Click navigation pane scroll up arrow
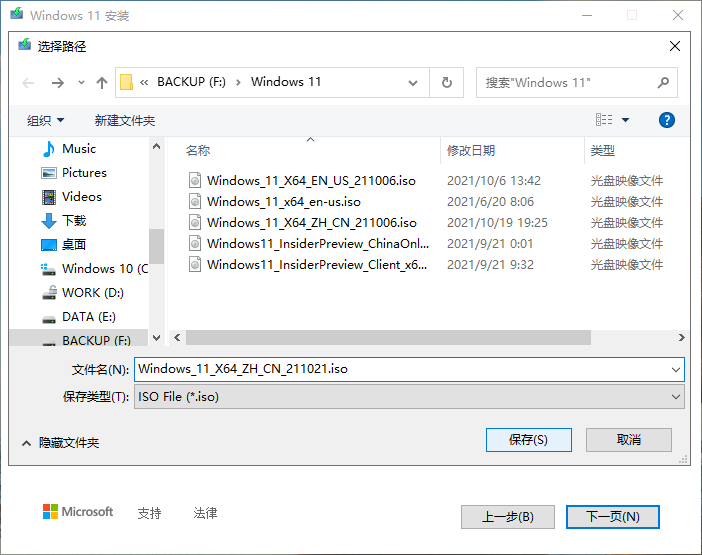The height and width of the screenshot is (555, 702). pyautogui.click(x=156, y=146)
